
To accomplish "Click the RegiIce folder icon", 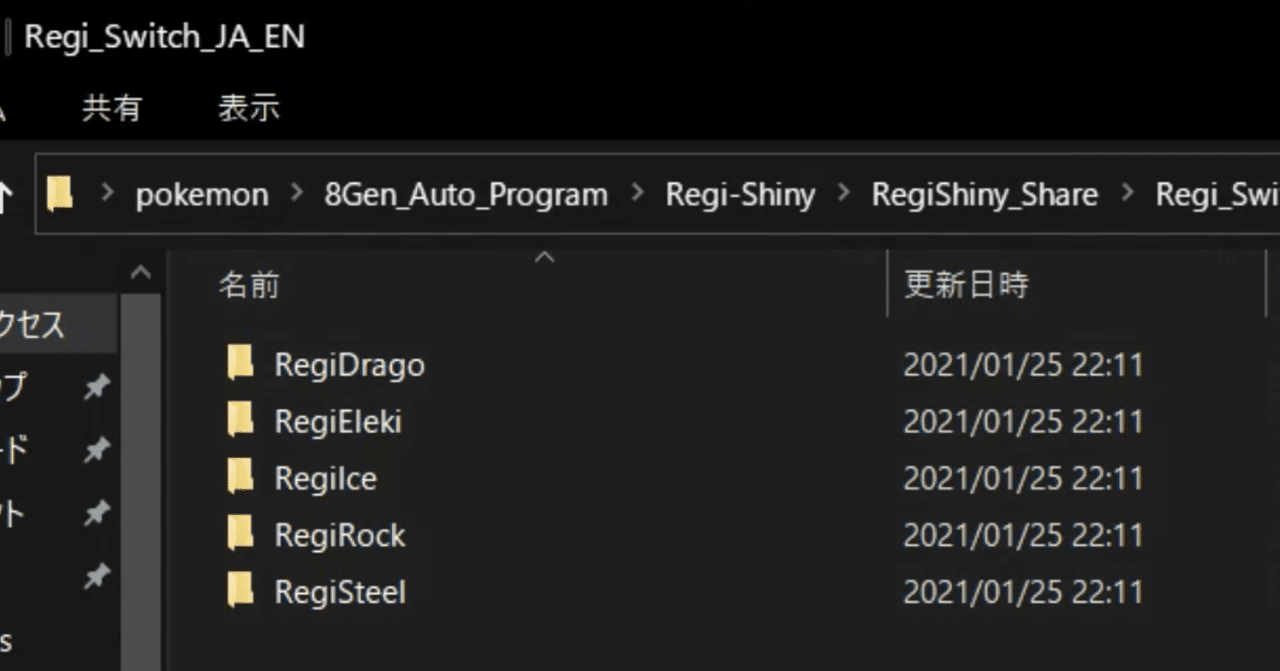I will (240, 478).
